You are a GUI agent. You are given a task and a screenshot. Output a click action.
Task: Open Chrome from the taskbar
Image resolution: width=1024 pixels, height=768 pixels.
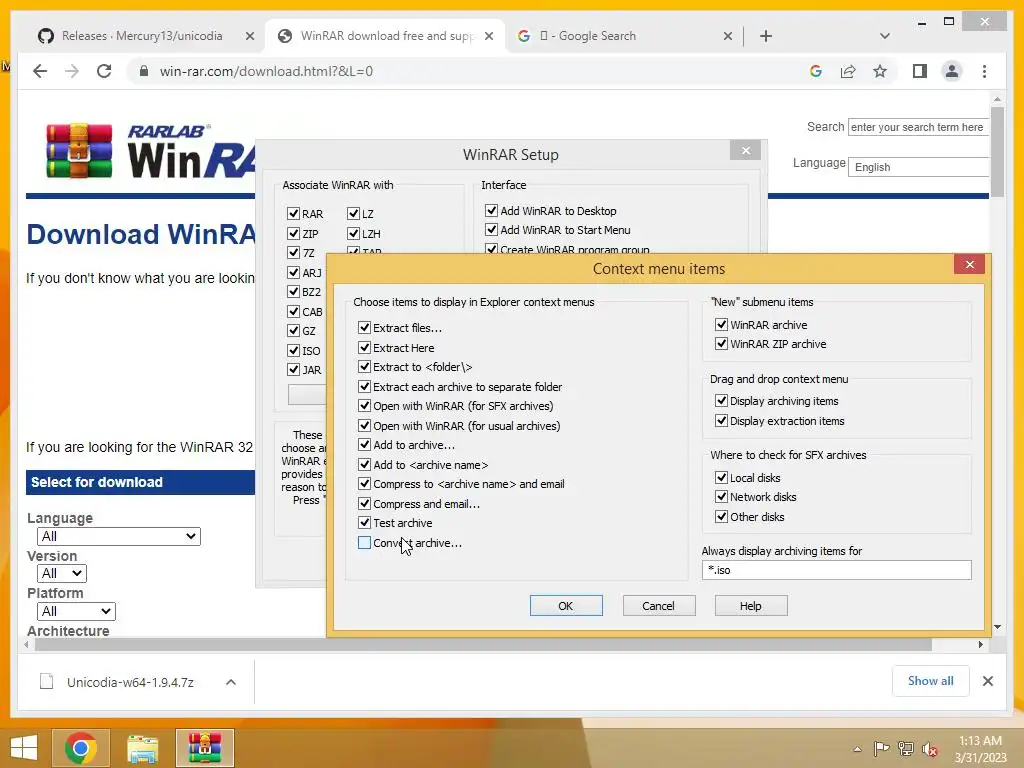[x=81, y=748]
